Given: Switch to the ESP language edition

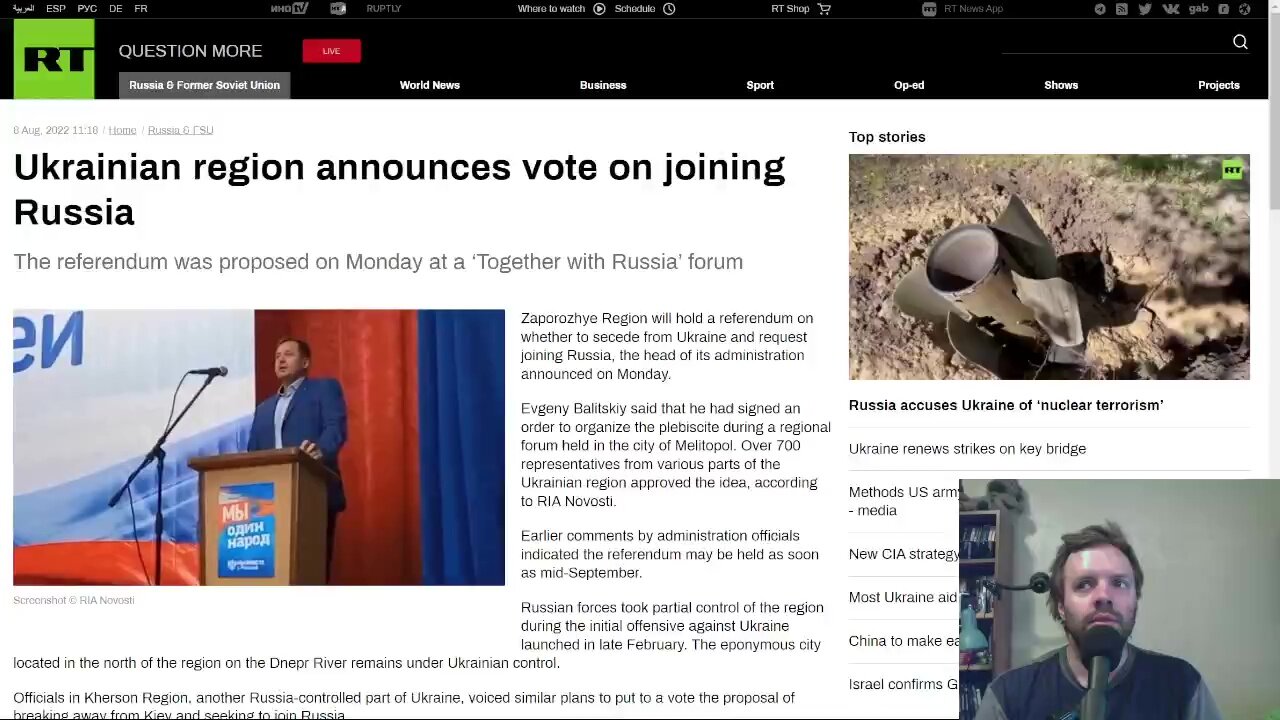Looking at the screenshot, I should pyautogui.click(x=56, y=9).
